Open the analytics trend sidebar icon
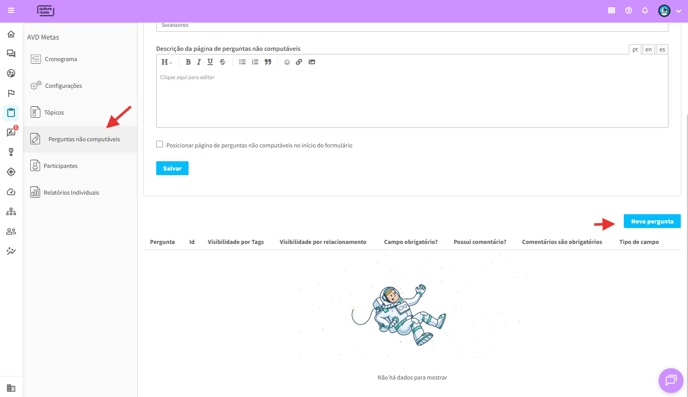The height and width of the screenshot is (397, 688). pyautogui.click(x=11, y=251)
